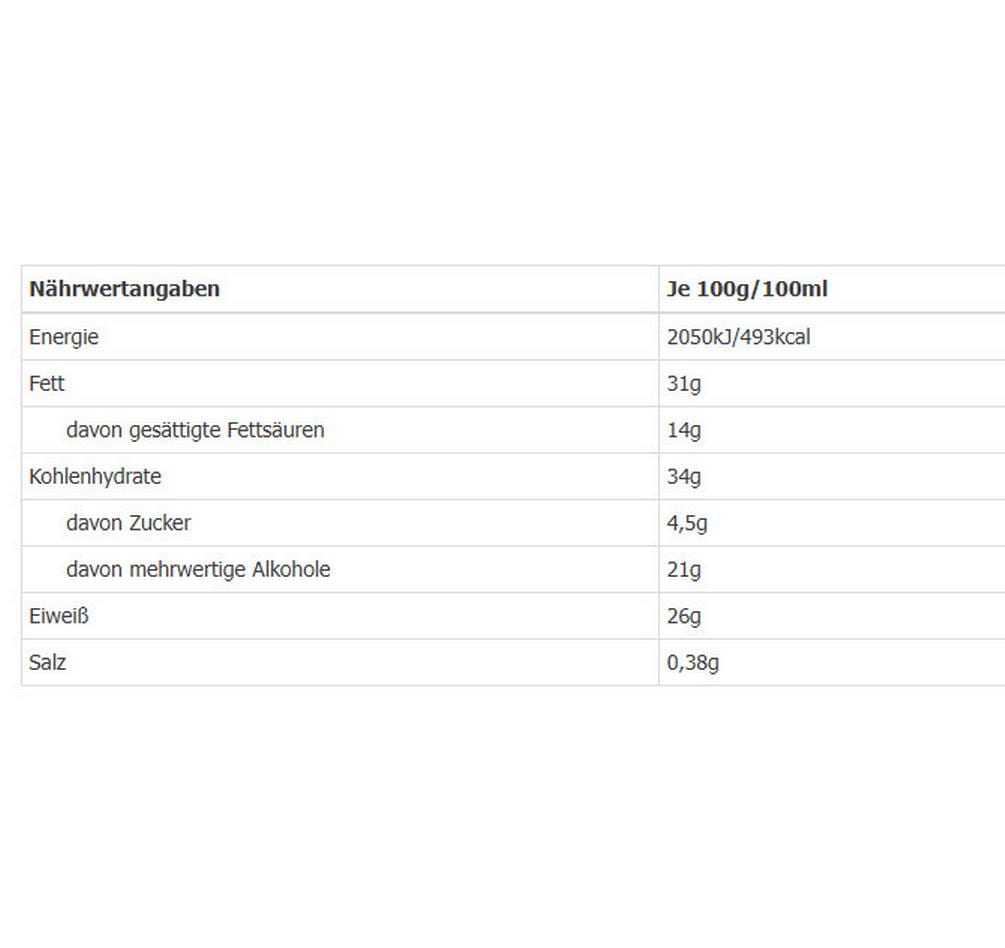Select the 31g fat value

tap(683, 384)
